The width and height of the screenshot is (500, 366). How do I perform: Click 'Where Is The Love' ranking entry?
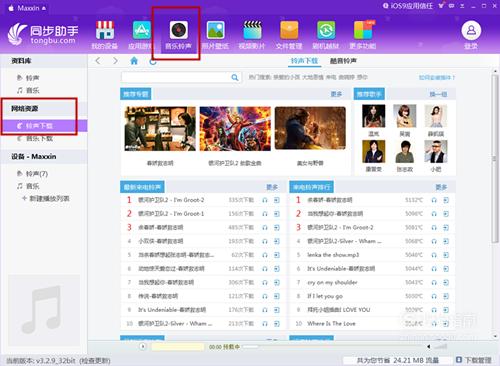click(331, 323)
